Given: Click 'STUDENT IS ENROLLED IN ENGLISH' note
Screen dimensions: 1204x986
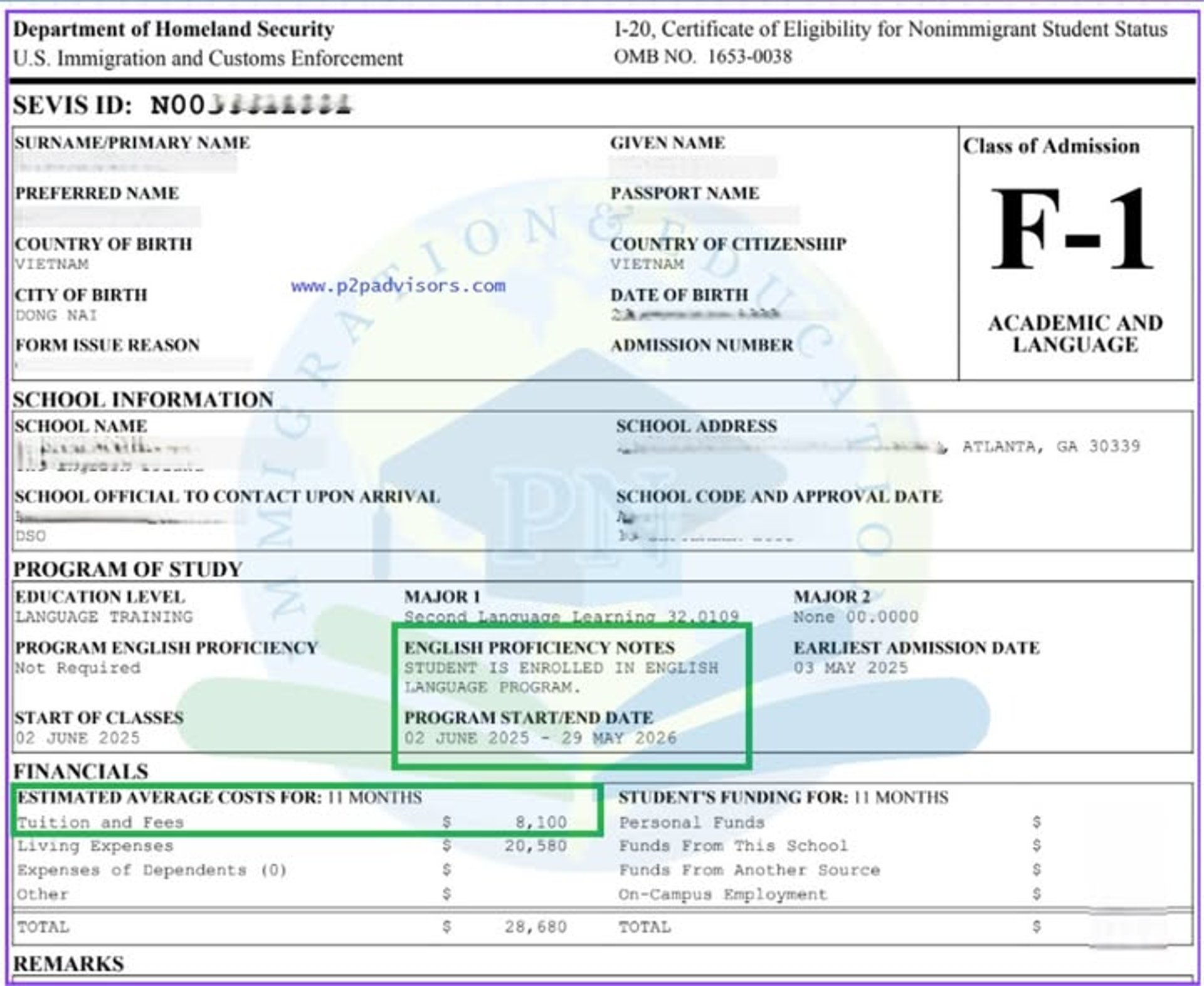Looking at the screenshot, I should [x=561, y=668].
